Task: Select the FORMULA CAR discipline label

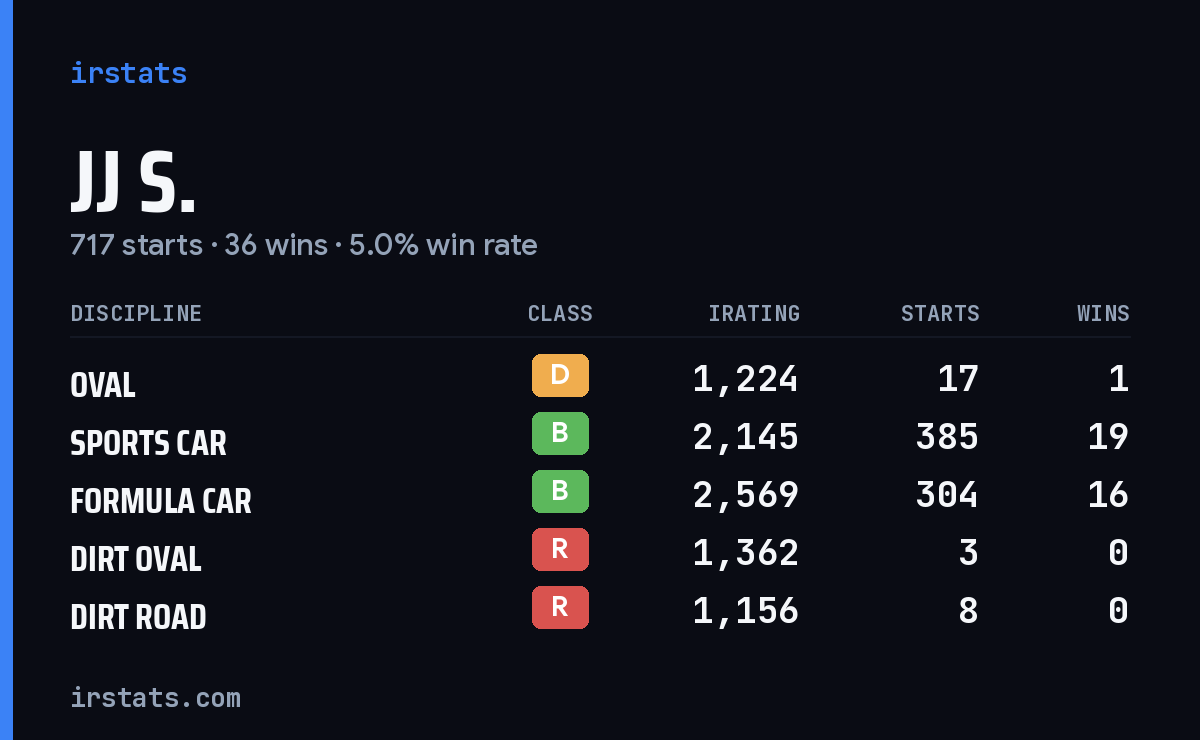Action: tap(161, 501)
